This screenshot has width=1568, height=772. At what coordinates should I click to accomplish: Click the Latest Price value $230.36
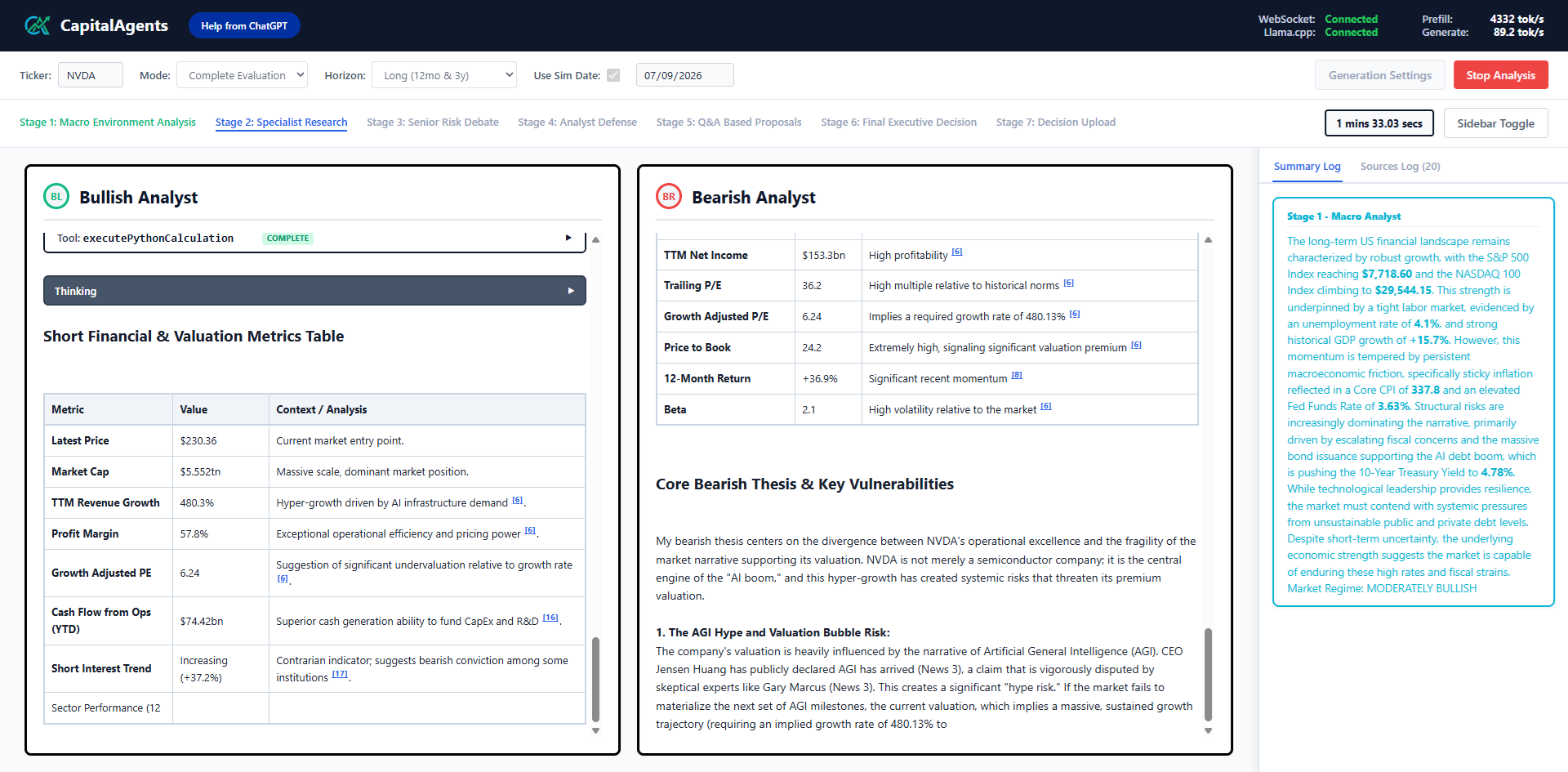(x=198, y=441)
